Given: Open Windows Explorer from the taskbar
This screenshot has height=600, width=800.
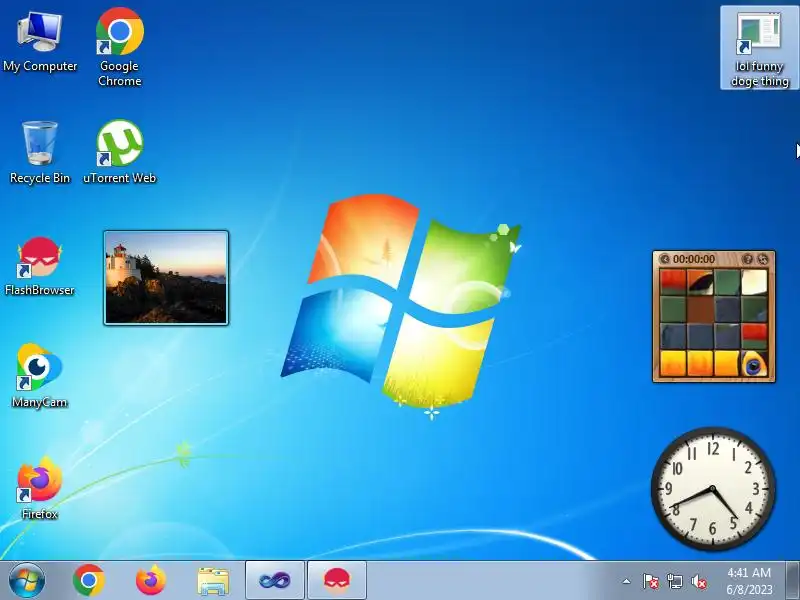Looking at the screenshot, I should [x=213, y=581].
